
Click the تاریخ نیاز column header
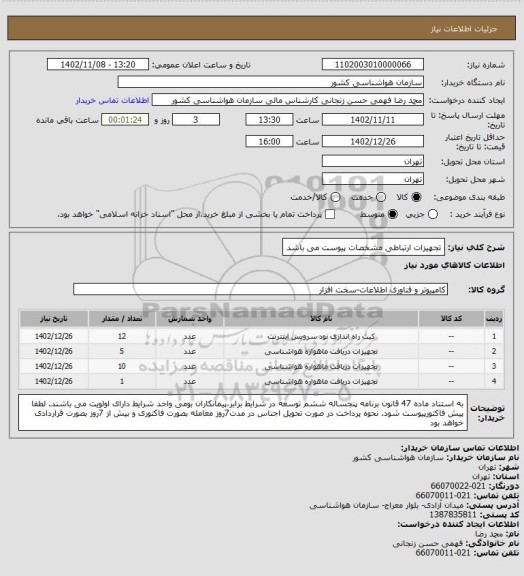pyautogui.click(x=54, y=319)
